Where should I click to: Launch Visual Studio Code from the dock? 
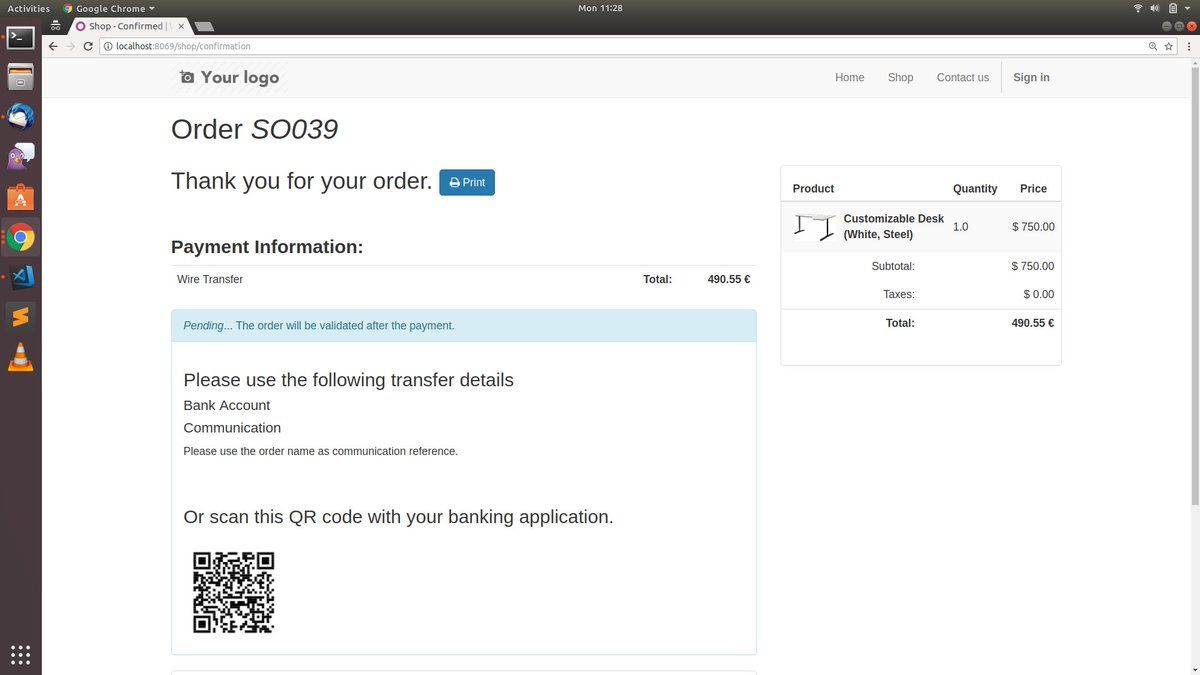pos(21,277)
